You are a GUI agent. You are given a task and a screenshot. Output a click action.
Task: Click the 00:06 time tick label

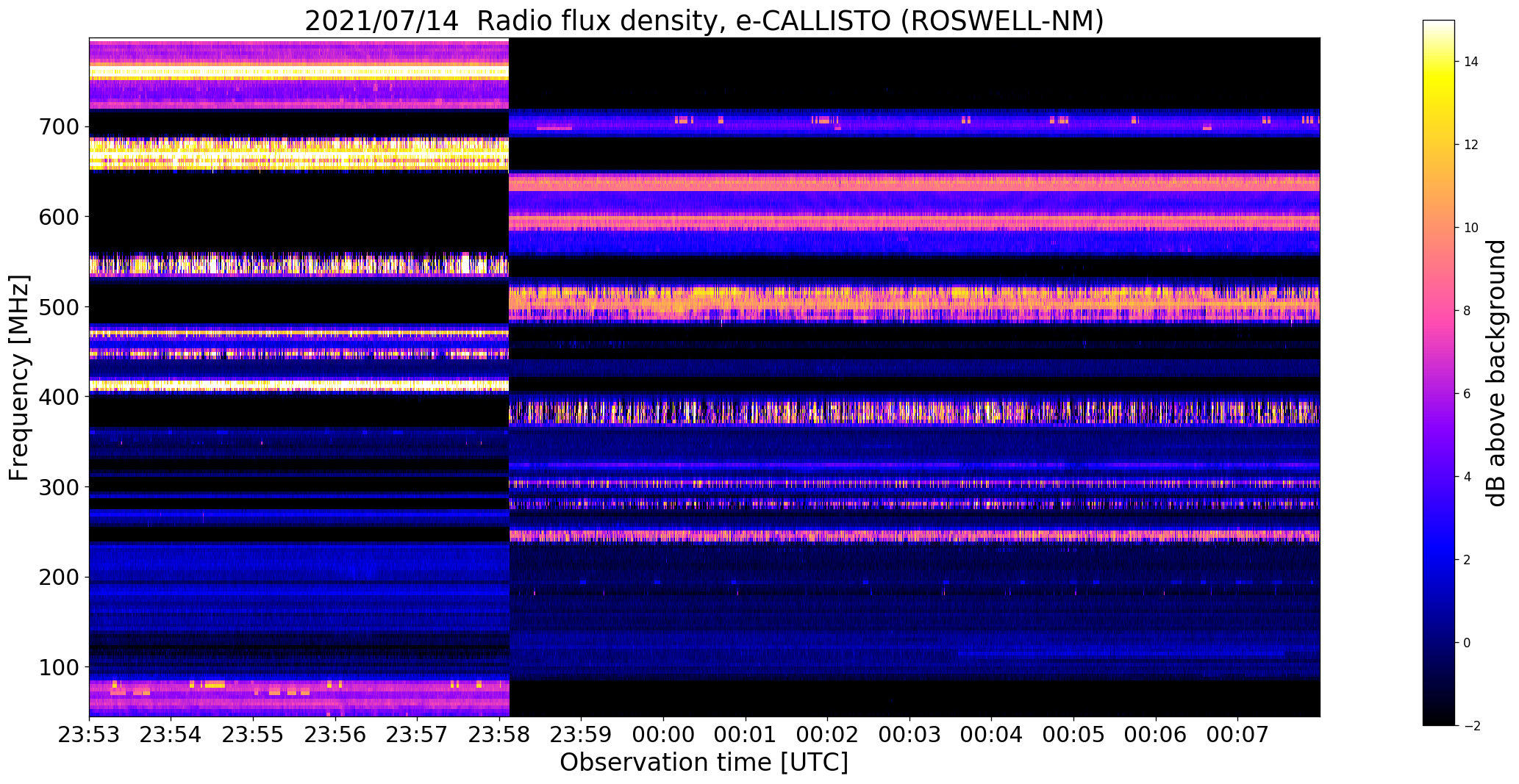(1157, 734)
